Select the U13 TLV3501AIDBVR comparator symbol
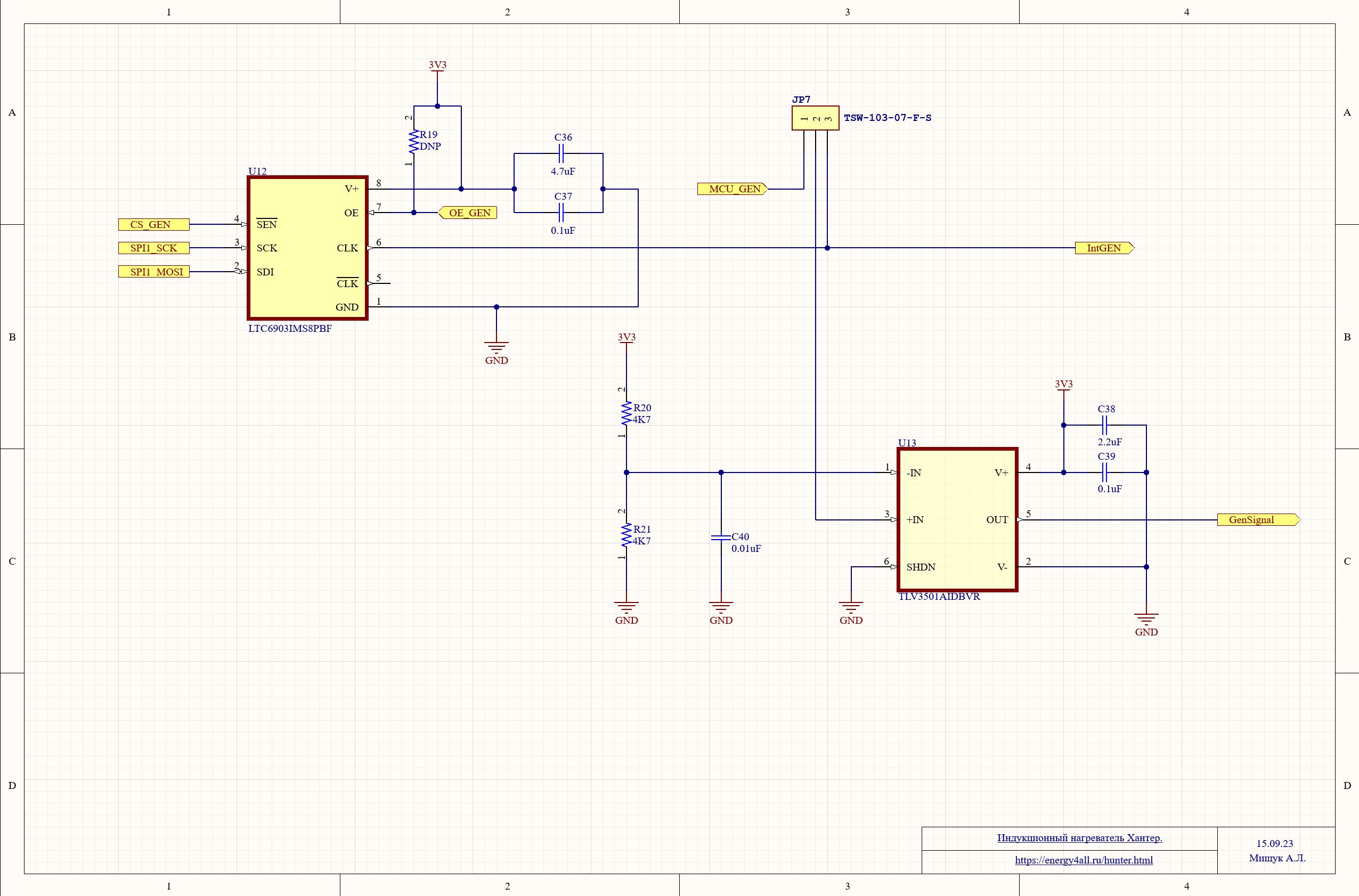 958,519
